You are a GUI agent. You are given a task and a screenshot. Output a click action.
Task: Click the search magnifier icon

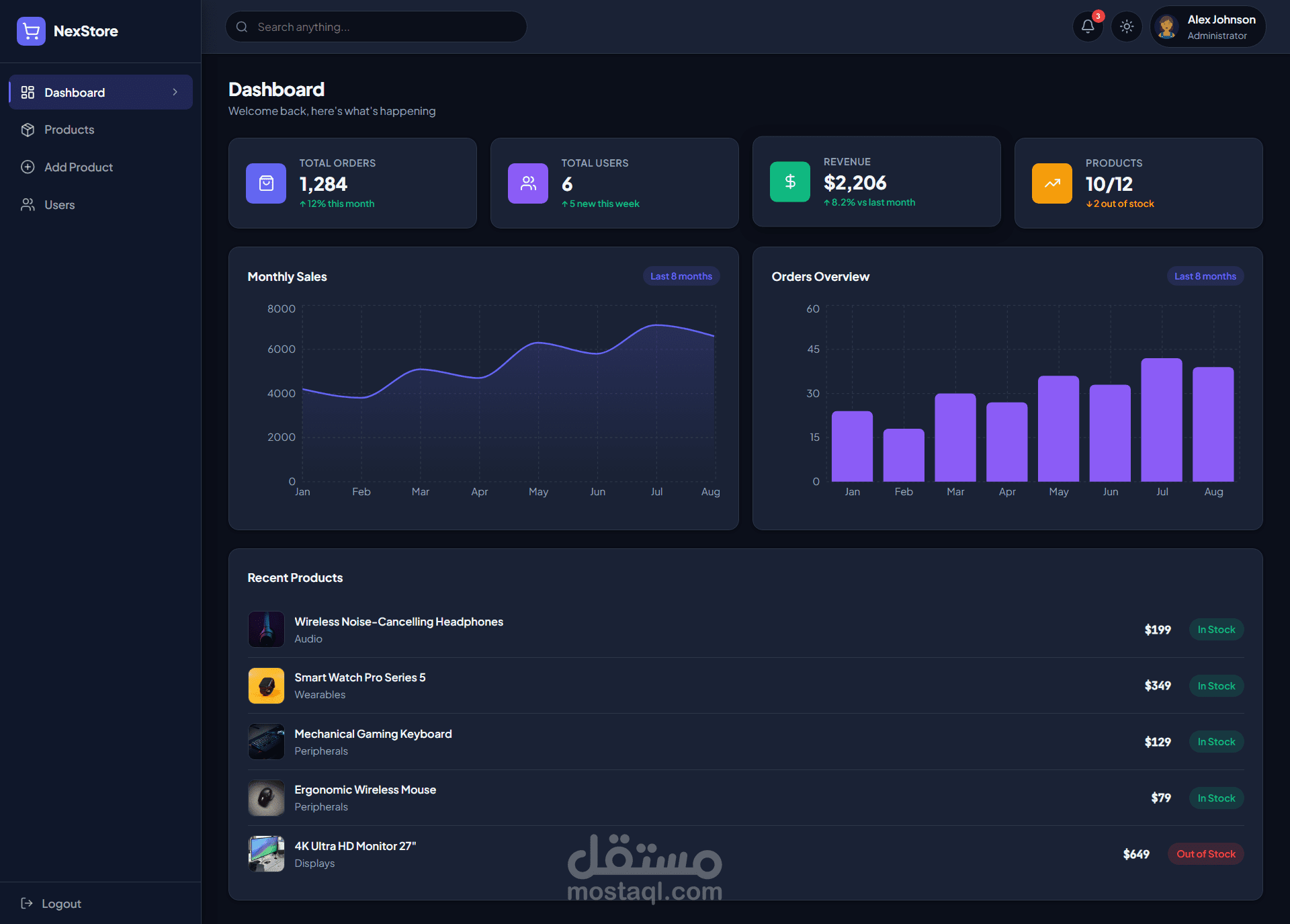242,27
